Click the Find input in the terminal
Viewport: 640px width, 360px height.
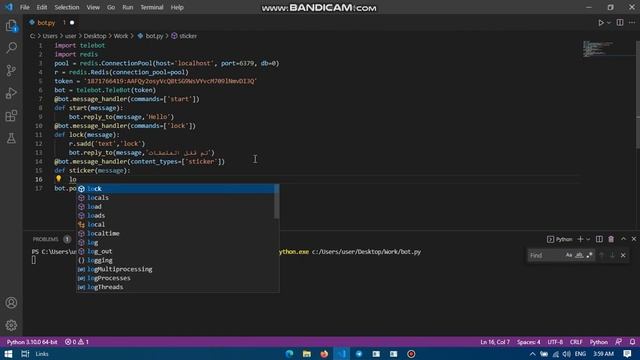pos(545,256)
